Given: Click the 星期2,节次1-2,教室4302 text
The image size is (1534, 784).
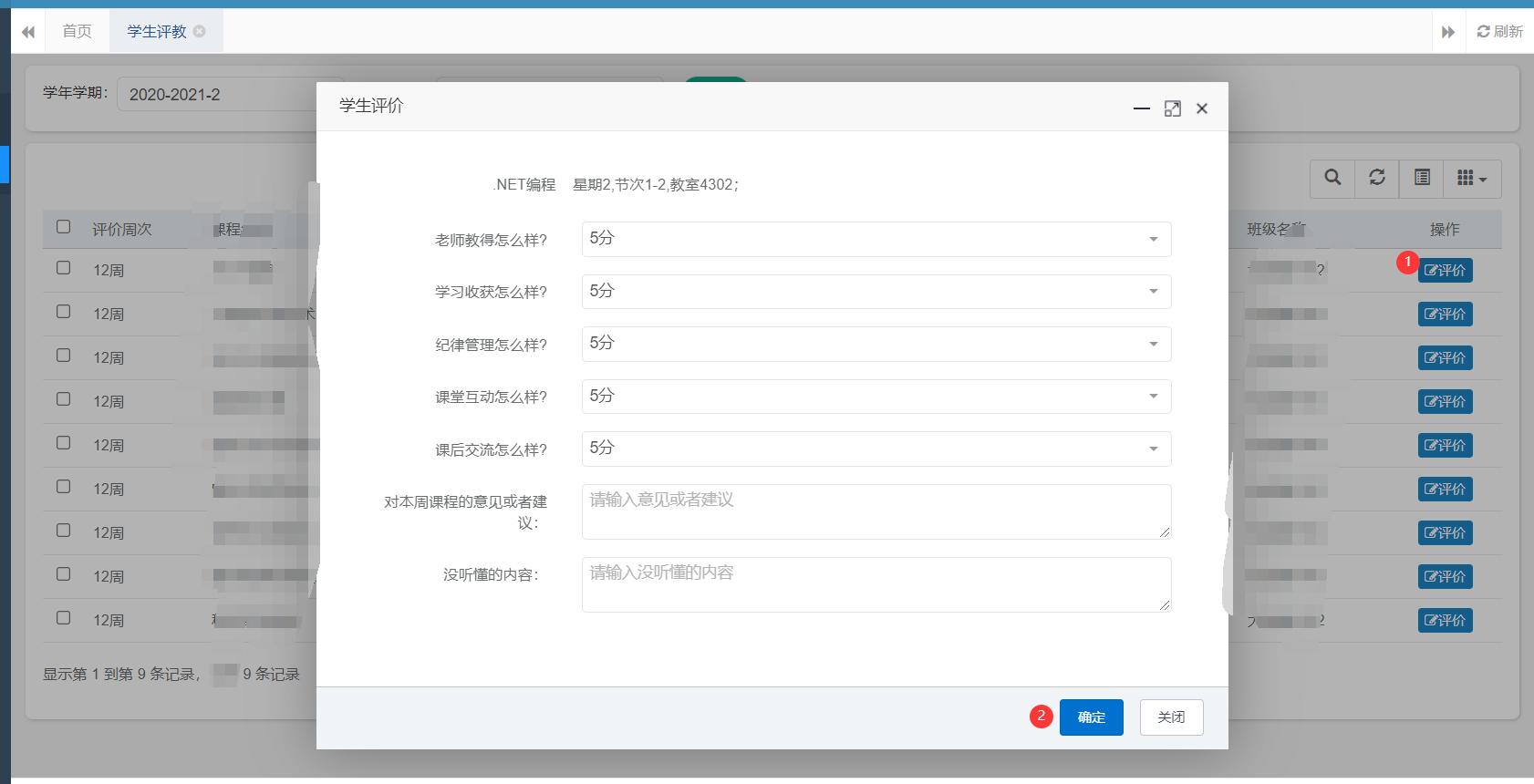Looking at the screenshot, I should pos(656,185).
